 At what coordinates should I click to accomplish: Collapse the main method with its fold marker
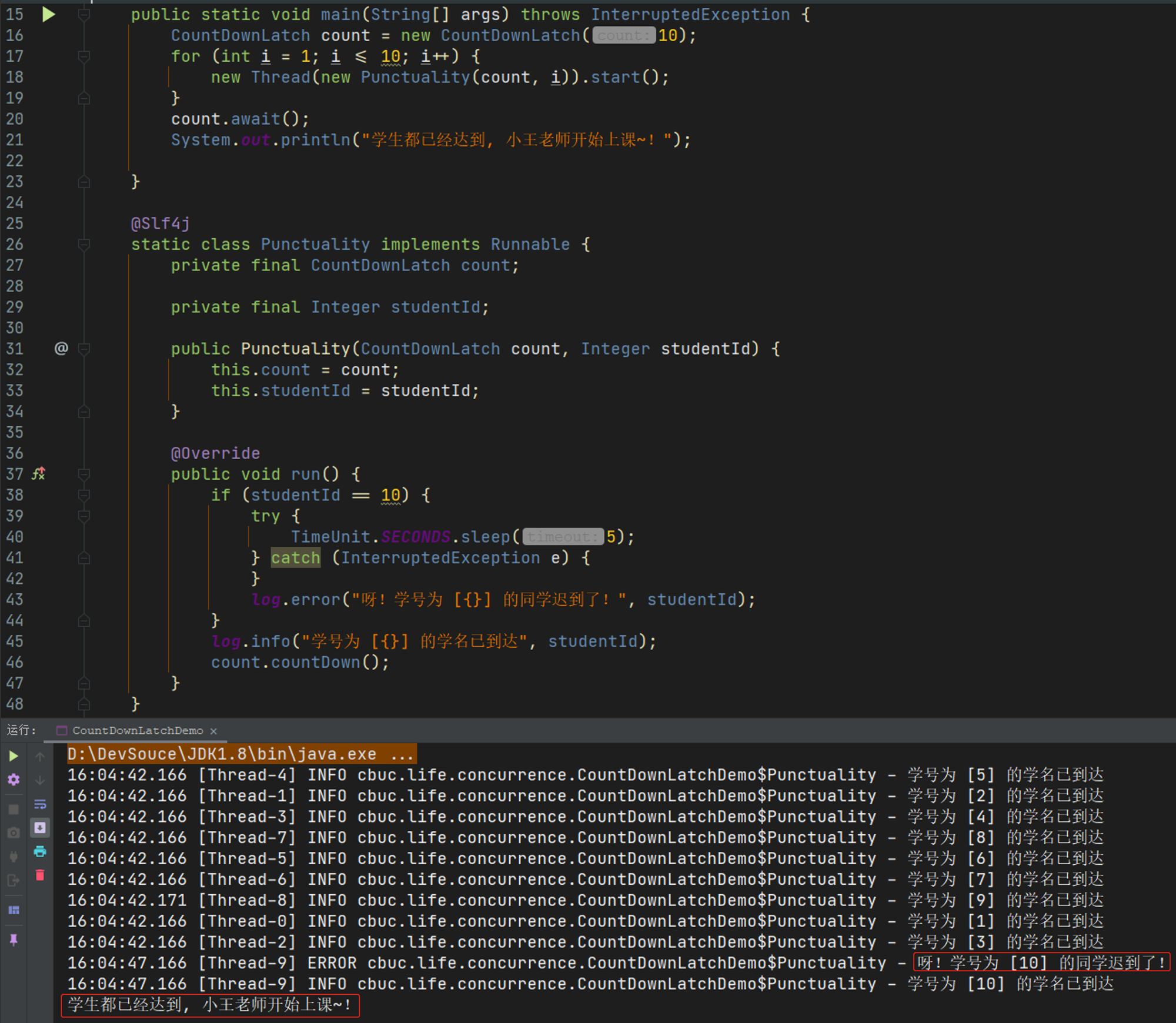[84, 15]
